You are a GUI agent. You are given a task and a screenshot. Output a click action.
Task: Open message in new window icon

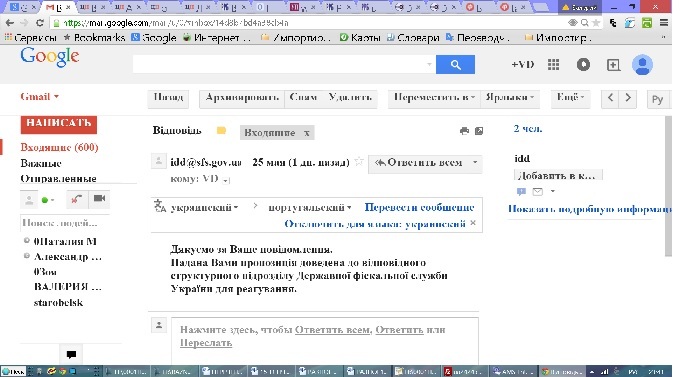(x=479, y=131)
